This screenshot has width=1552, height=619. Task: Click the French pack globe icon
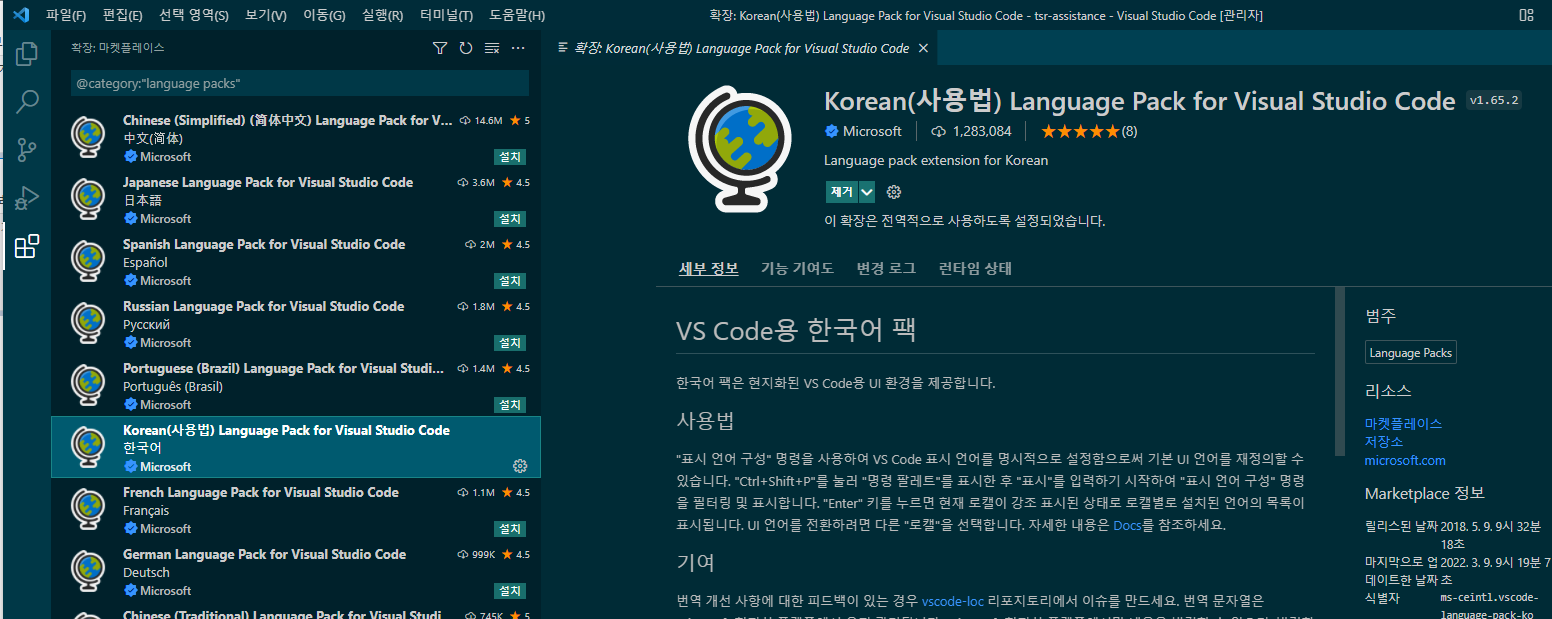88,510
